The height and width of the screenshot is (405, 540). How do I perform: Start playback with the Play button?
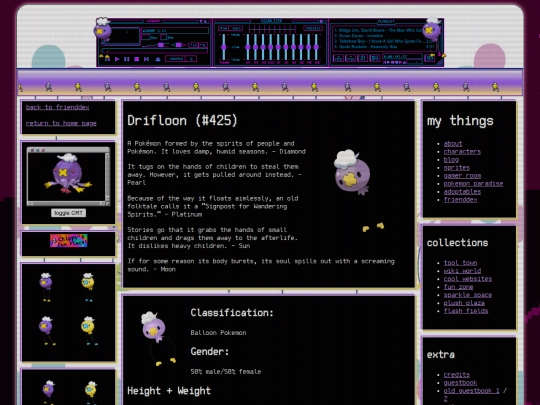[x=117, y=59]
